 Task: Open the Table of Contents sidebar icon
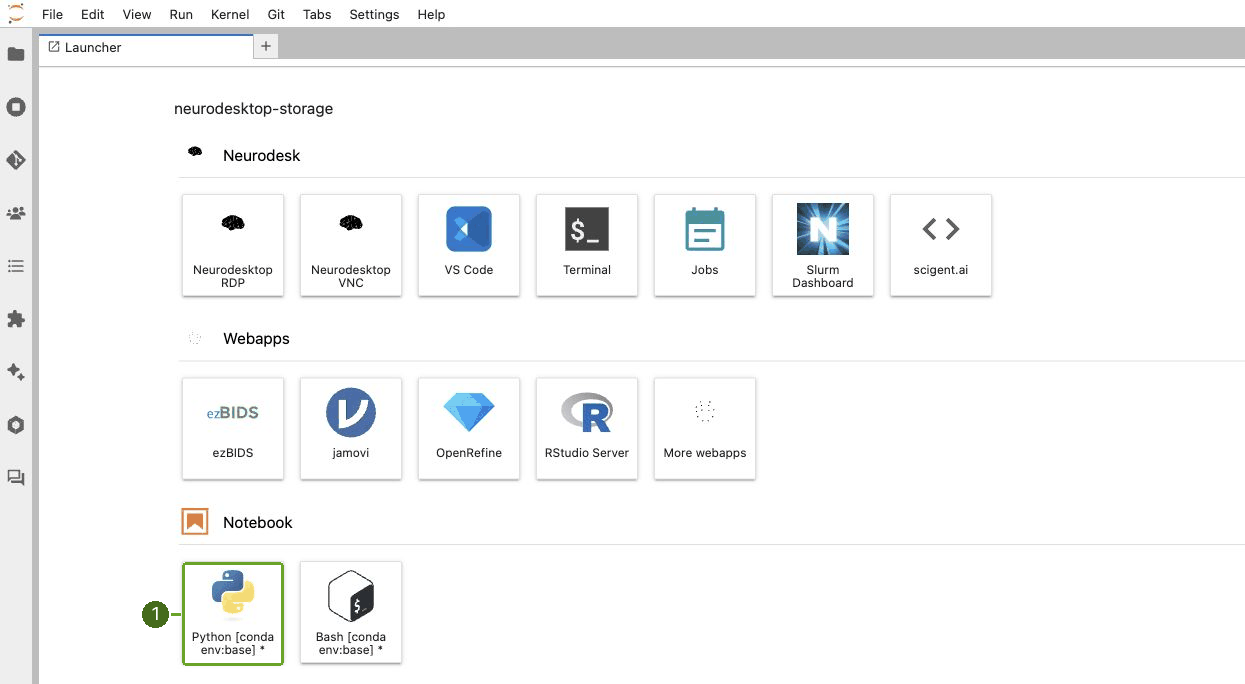(x=16, y=266)
